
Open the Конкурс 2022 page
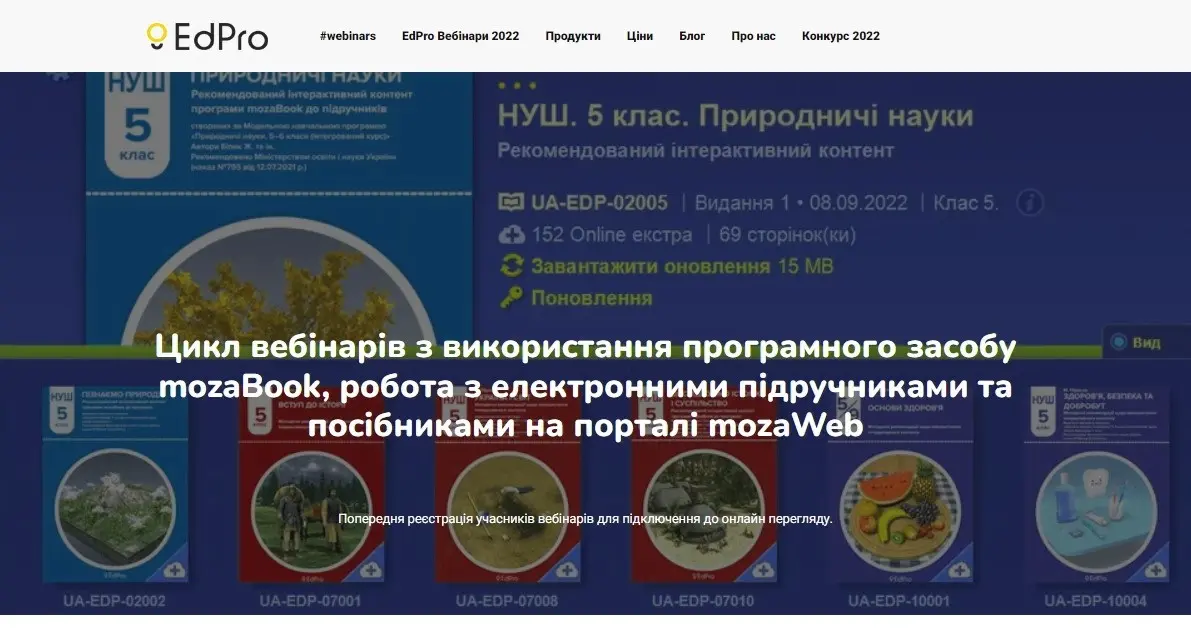pyautogui.click(x=841, y=36)
